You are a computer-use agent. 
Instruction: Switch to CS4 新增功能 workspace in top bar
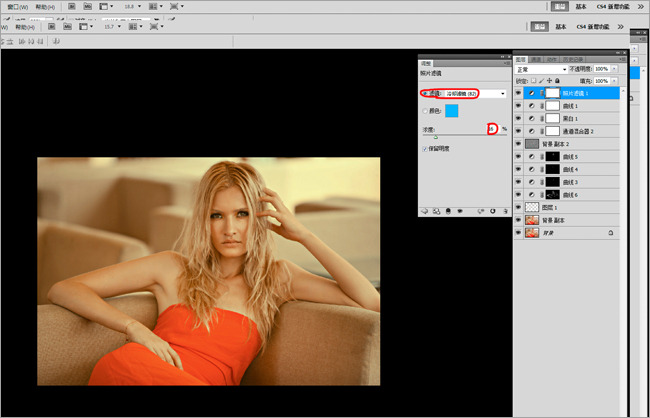click(x=613, y=7)
